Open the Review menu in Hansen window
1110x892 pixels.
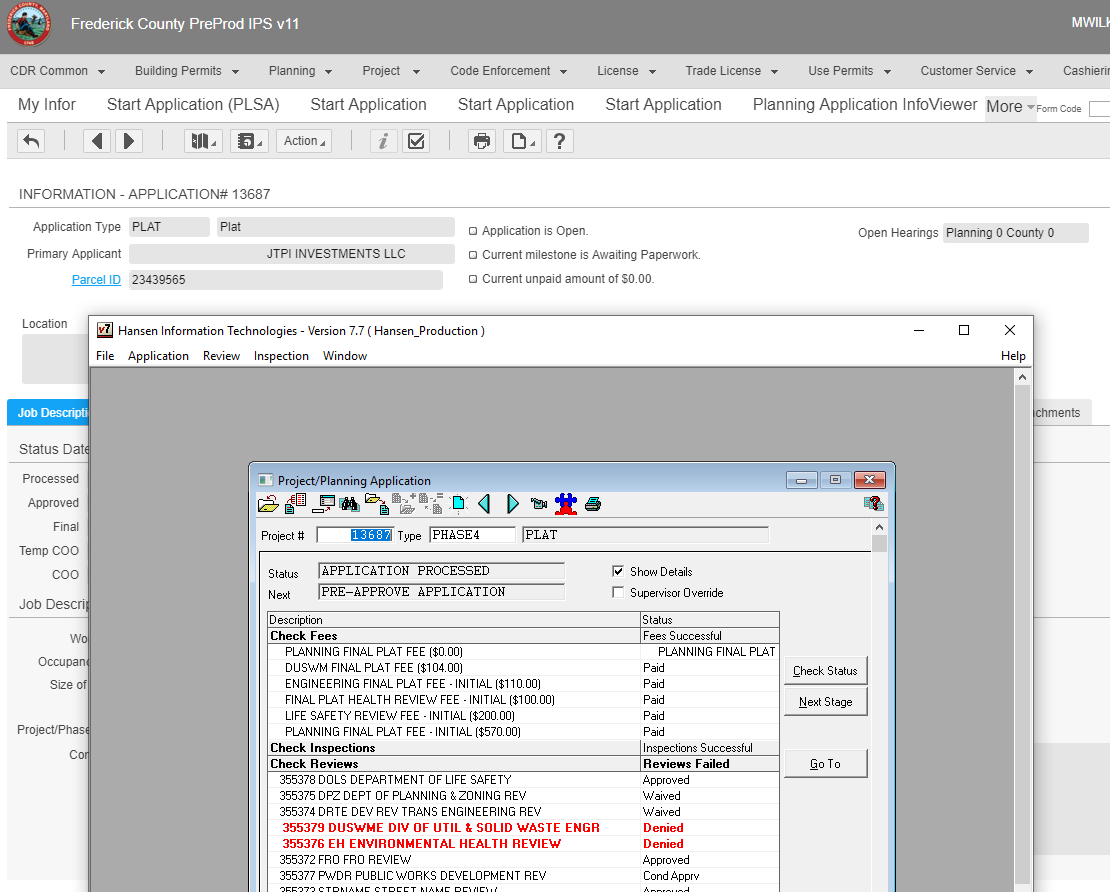(x=221, y=355)
